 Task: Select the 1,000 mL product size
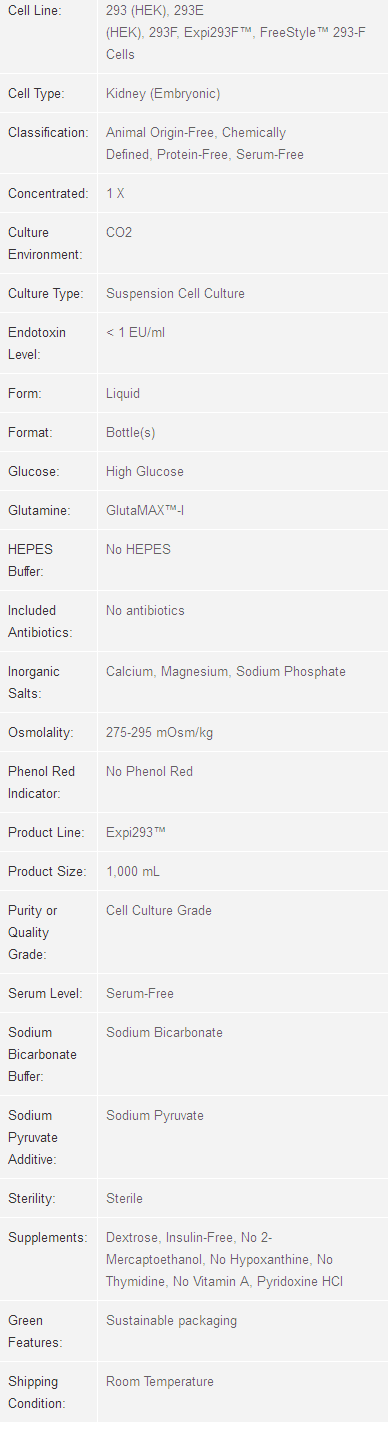133,872
